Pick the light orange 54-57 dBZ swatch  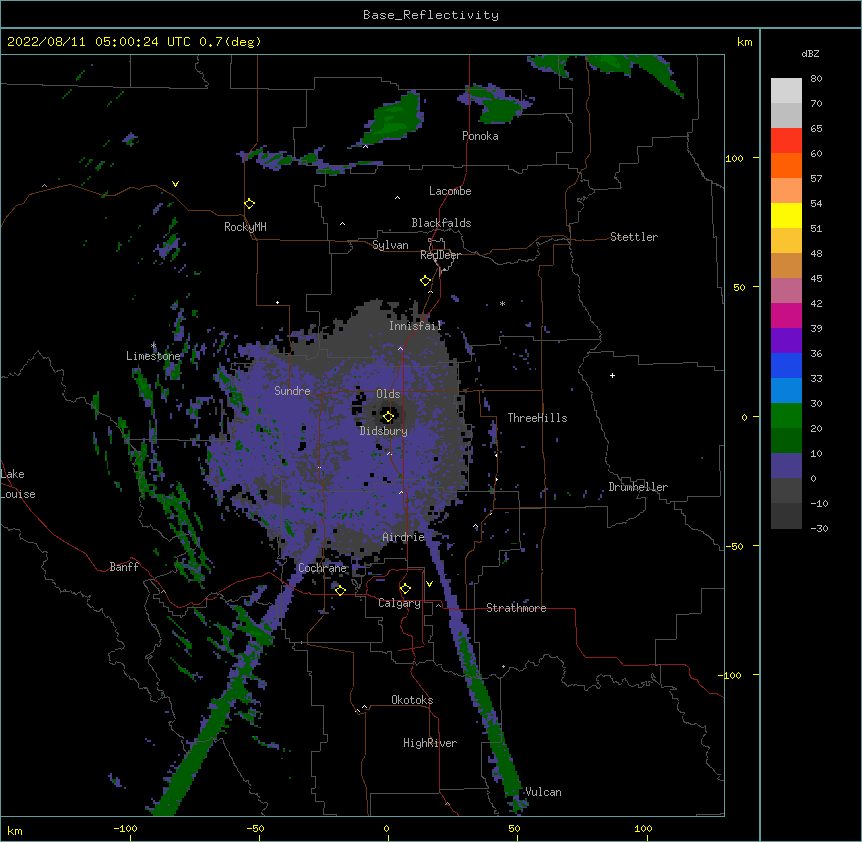(786, 191)
